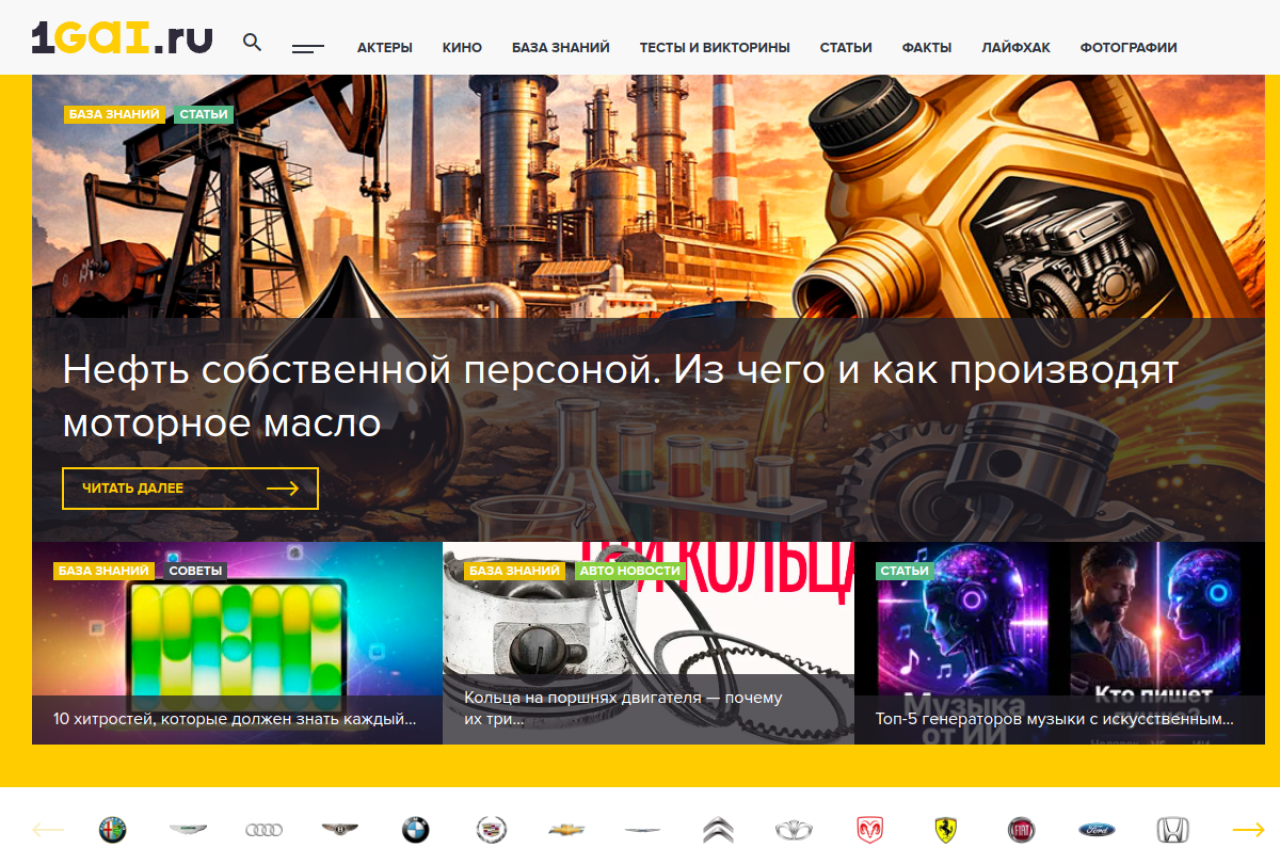Open the BMW brand logo
This screenshot has width=1280, height=853.
[x=415, y=830]
